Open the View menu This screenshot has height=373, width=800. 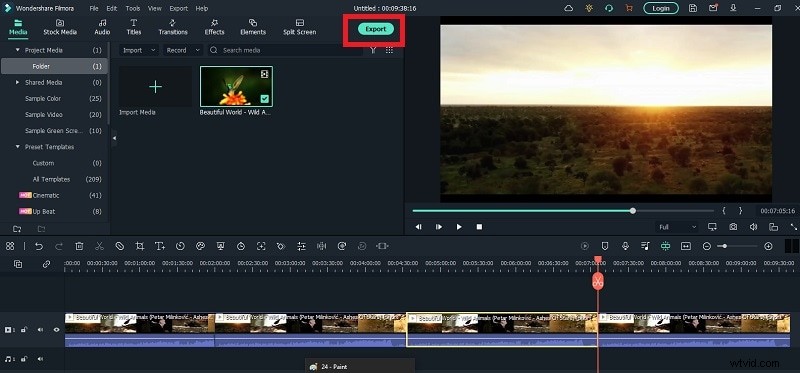[155, 8]
